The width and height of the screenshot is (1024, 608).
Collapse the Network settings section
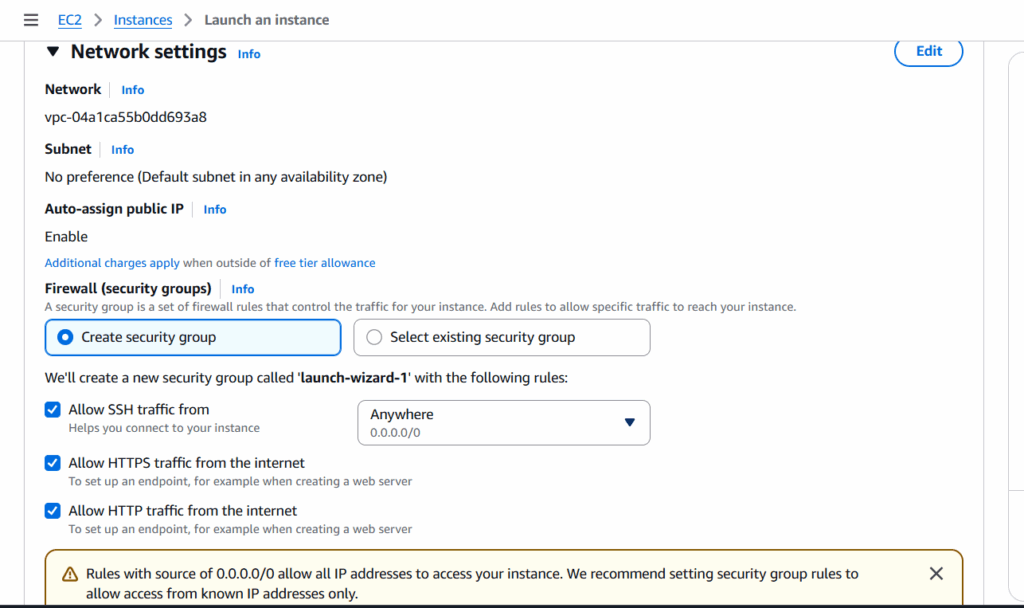pyautogui.click(x=53, y=52)
